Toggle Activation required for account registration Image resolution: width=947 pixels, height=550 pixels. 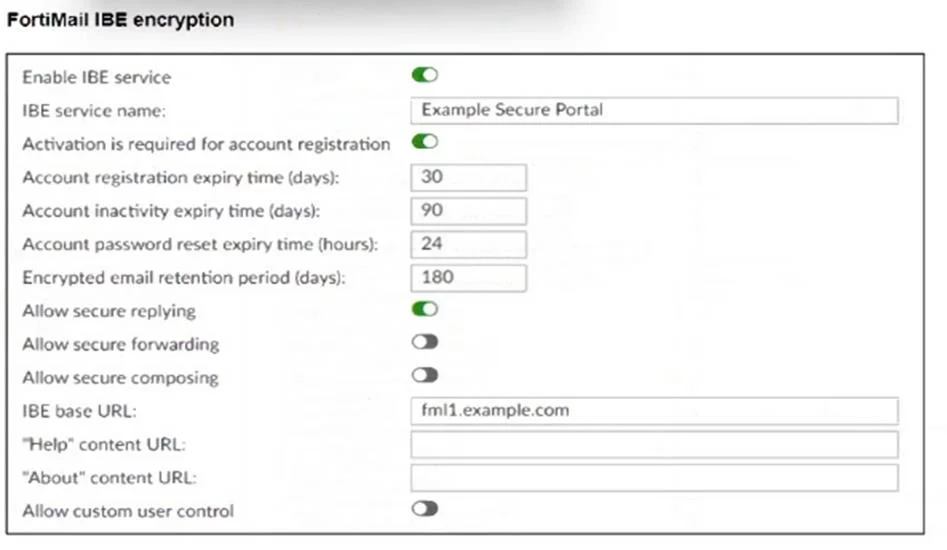click(x=425, y=142)
